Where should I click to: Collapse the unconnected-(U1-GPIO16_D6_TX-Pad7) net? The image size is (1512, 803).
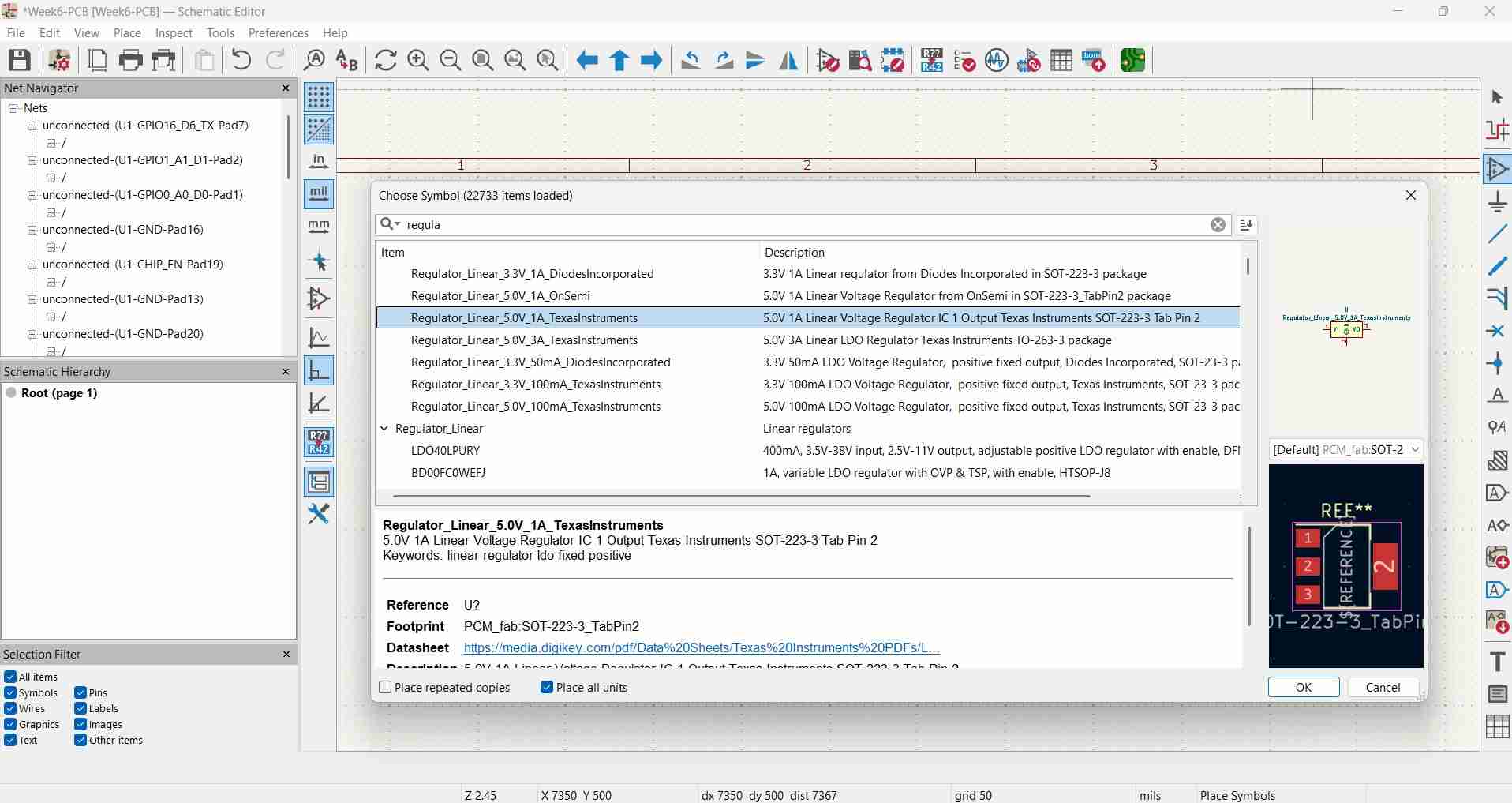(32, 126)
